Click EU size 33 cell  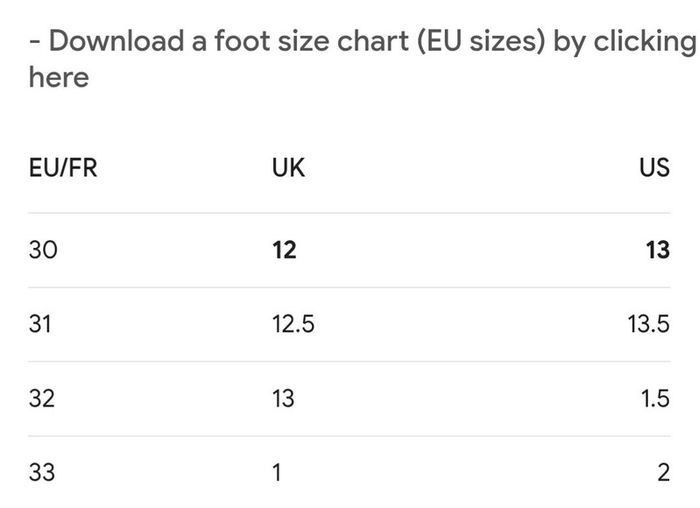[x=42, y=472]
